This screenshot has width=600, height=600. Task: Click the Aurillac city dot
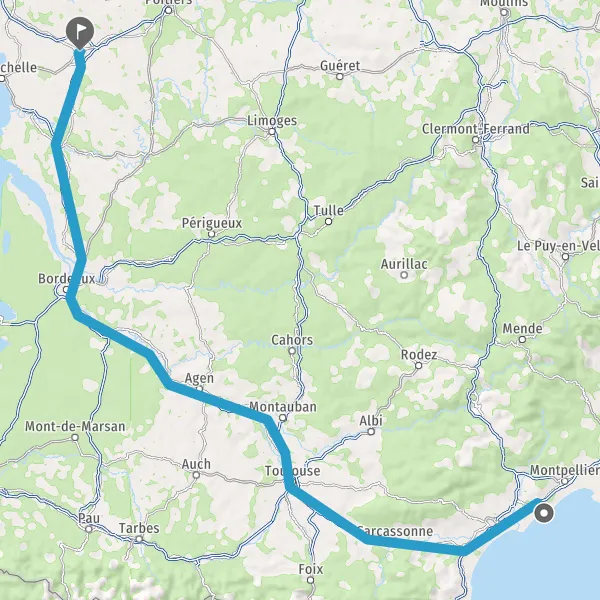pos(404,275)
